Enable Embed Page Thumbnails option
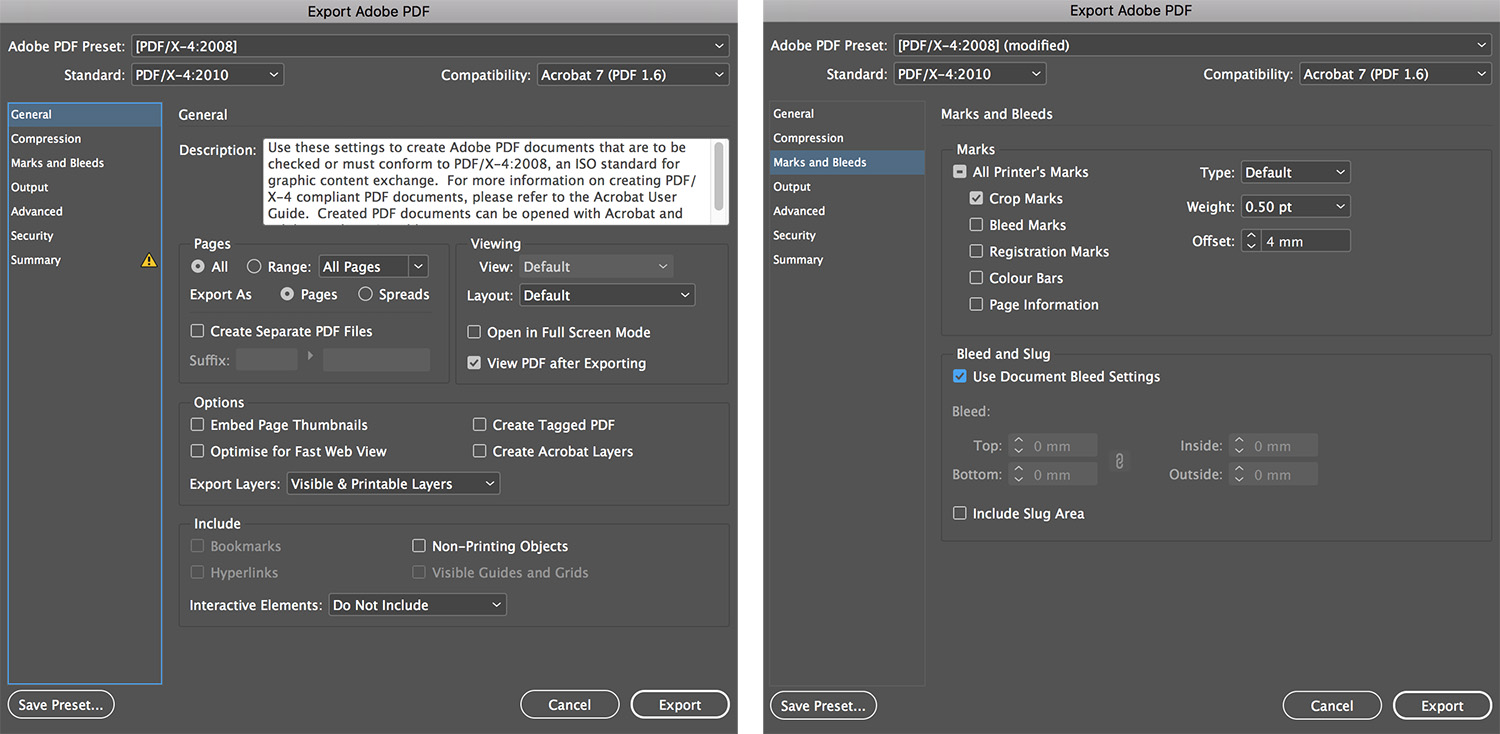The width and height of the screenshot is (1500, 734). (x=198, y=425)
